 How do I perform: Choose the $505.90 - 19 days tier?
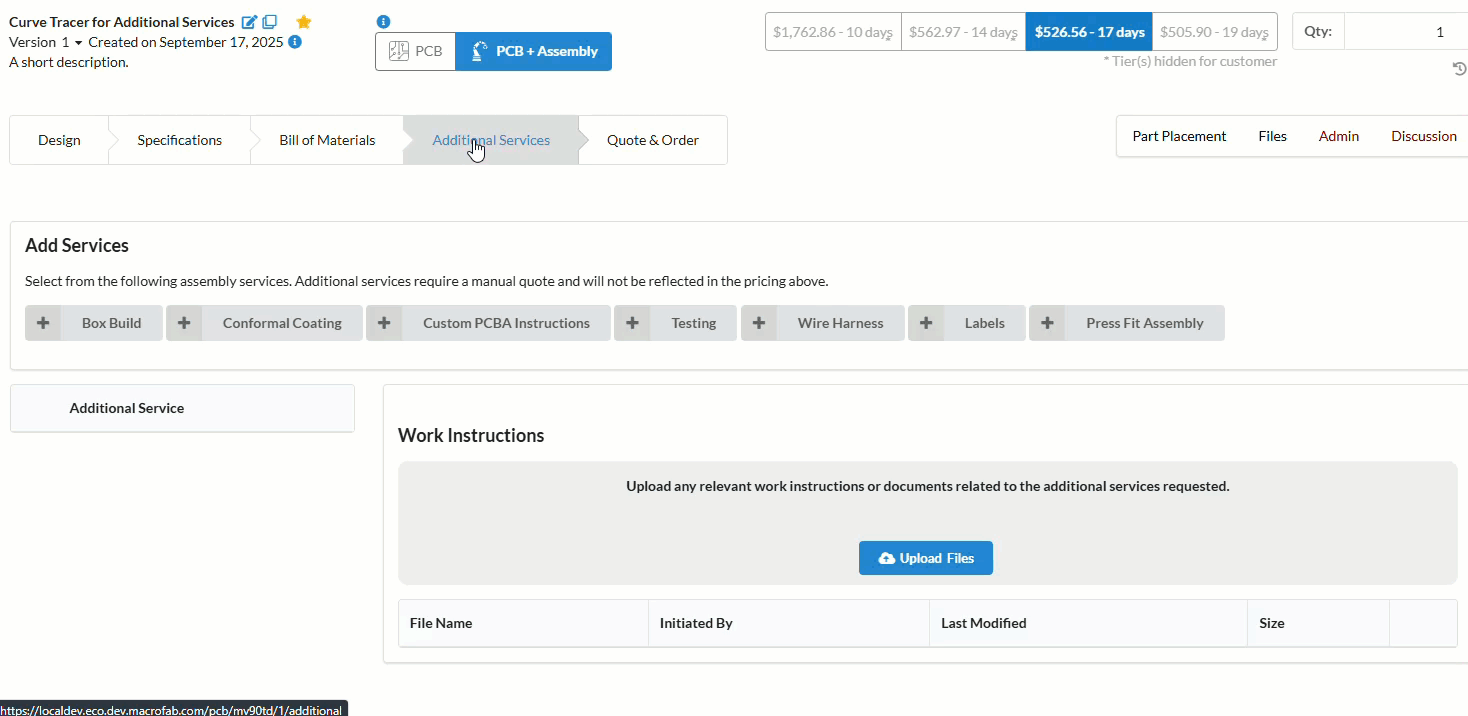coord(1214,32)
